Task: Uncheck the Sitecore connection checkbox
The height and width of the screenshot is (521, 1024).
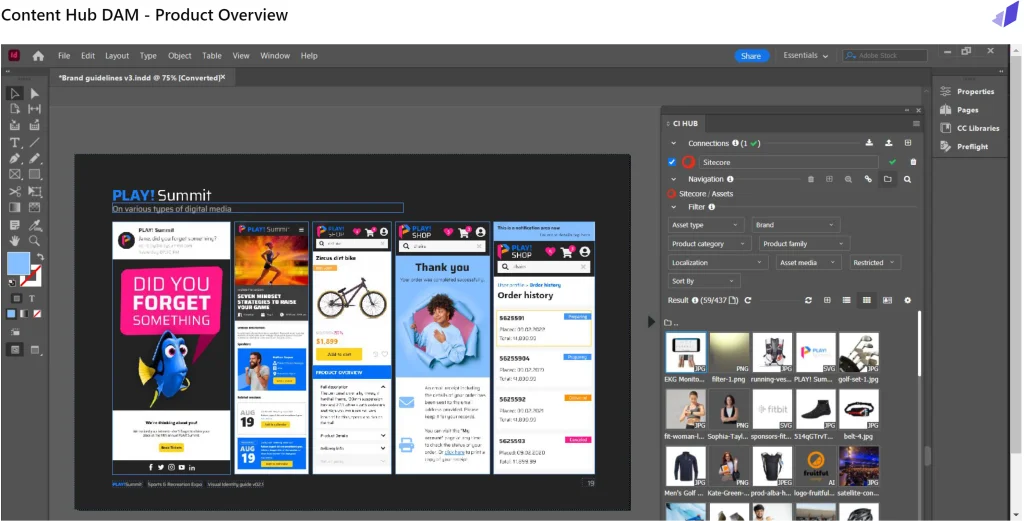Action: coord(672,162)
